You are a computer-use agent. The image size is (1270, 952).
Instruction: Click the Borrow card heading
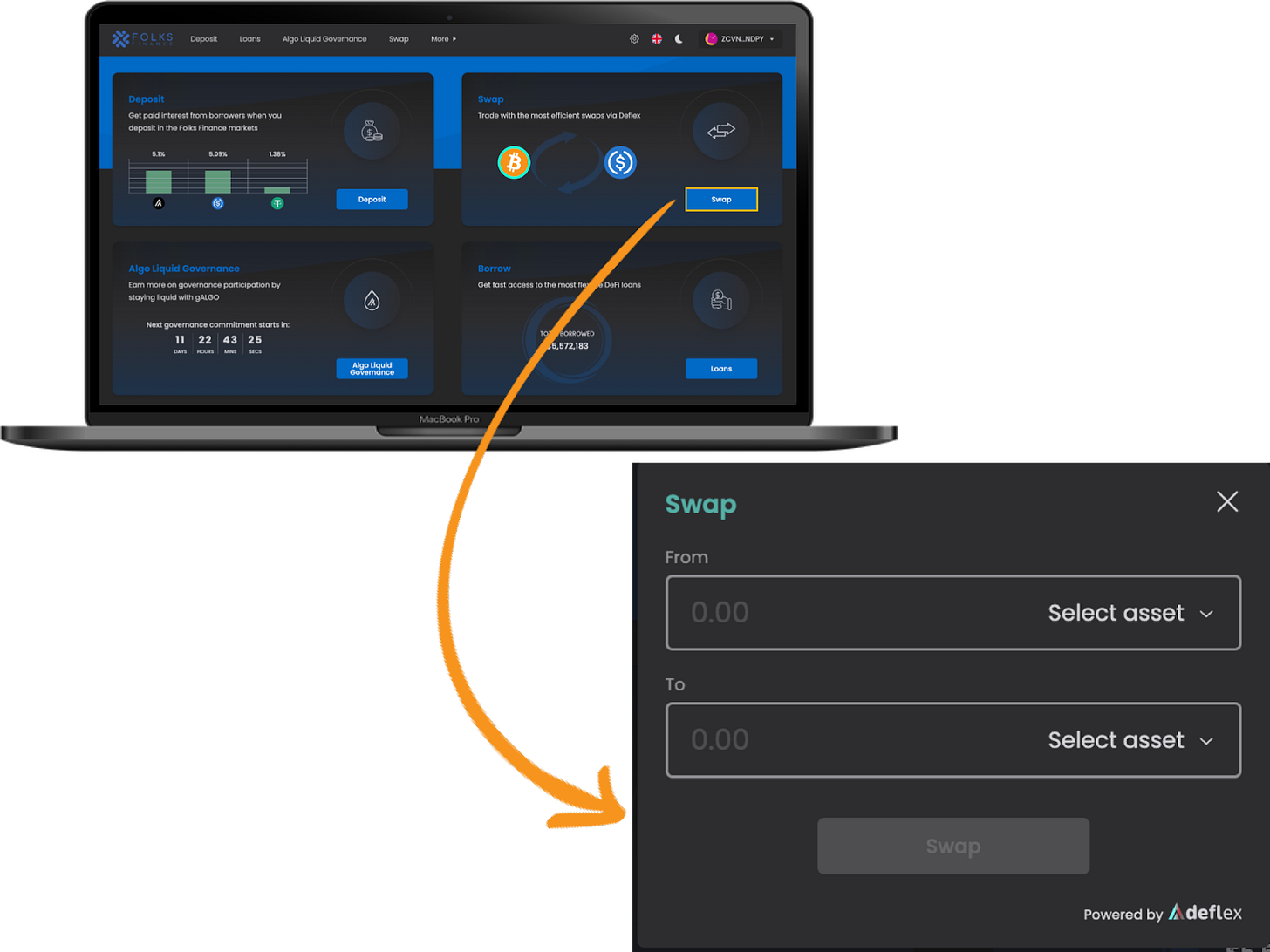coord(495,269)
